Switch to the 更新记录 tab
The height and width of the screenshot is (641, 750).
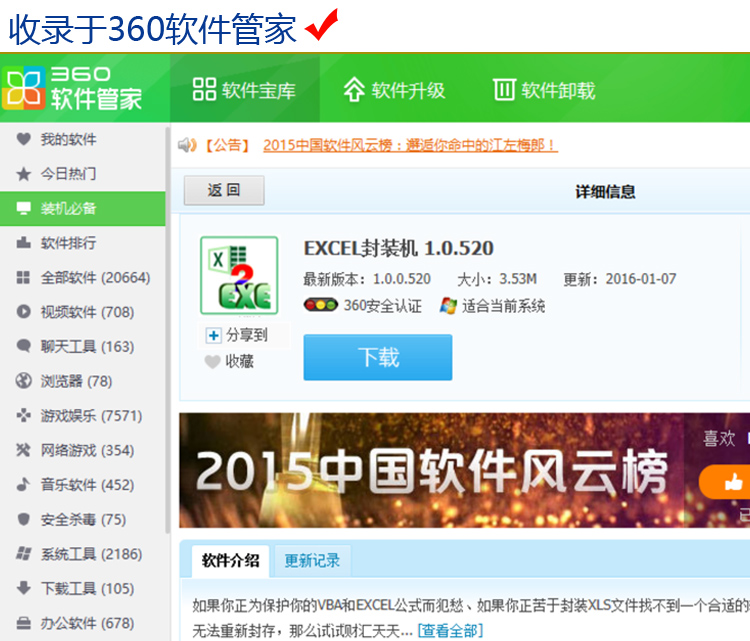point(312,561)
